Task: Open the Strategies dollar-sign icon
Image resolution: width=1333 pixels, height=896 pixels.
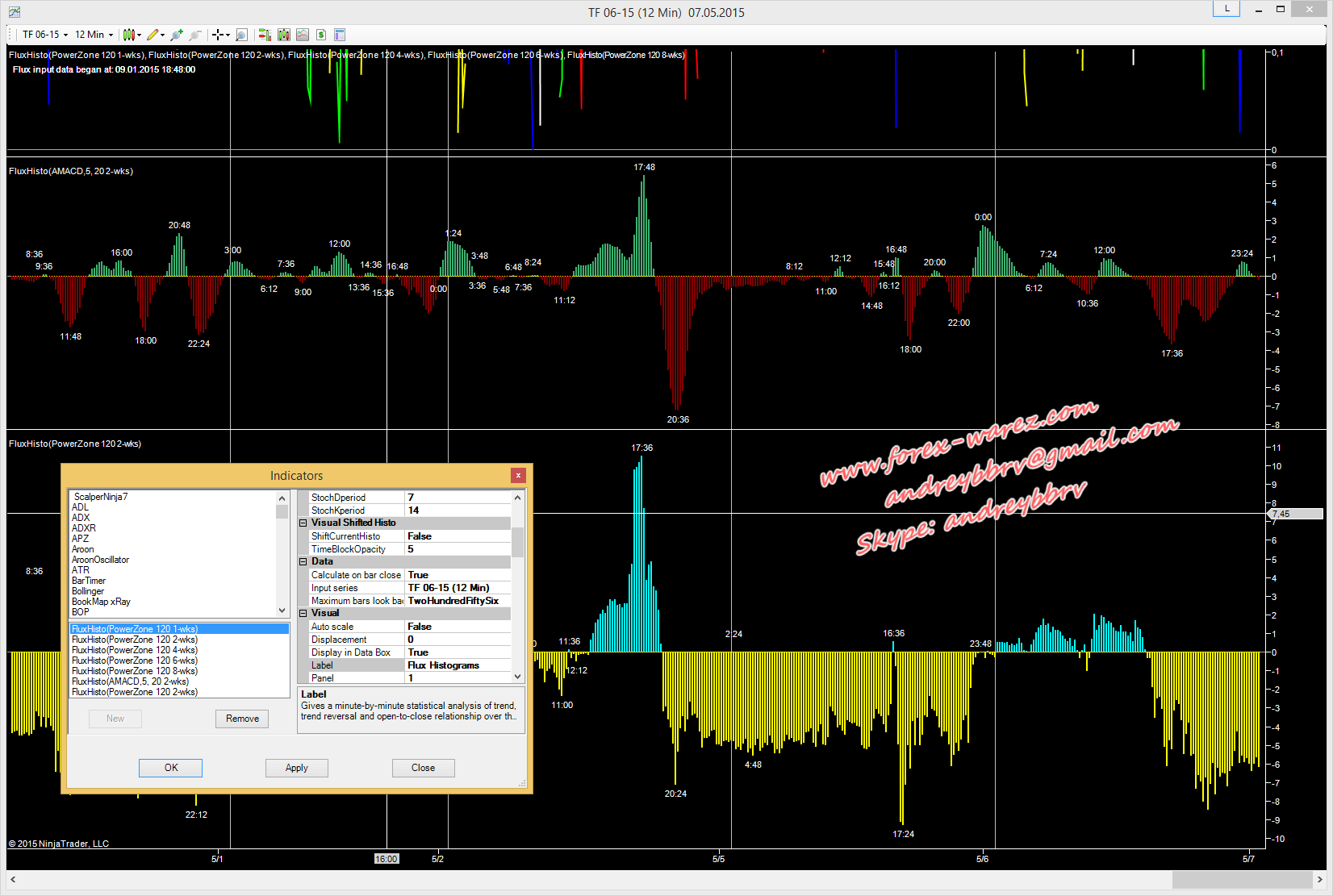Action: (x=321, y=35)
